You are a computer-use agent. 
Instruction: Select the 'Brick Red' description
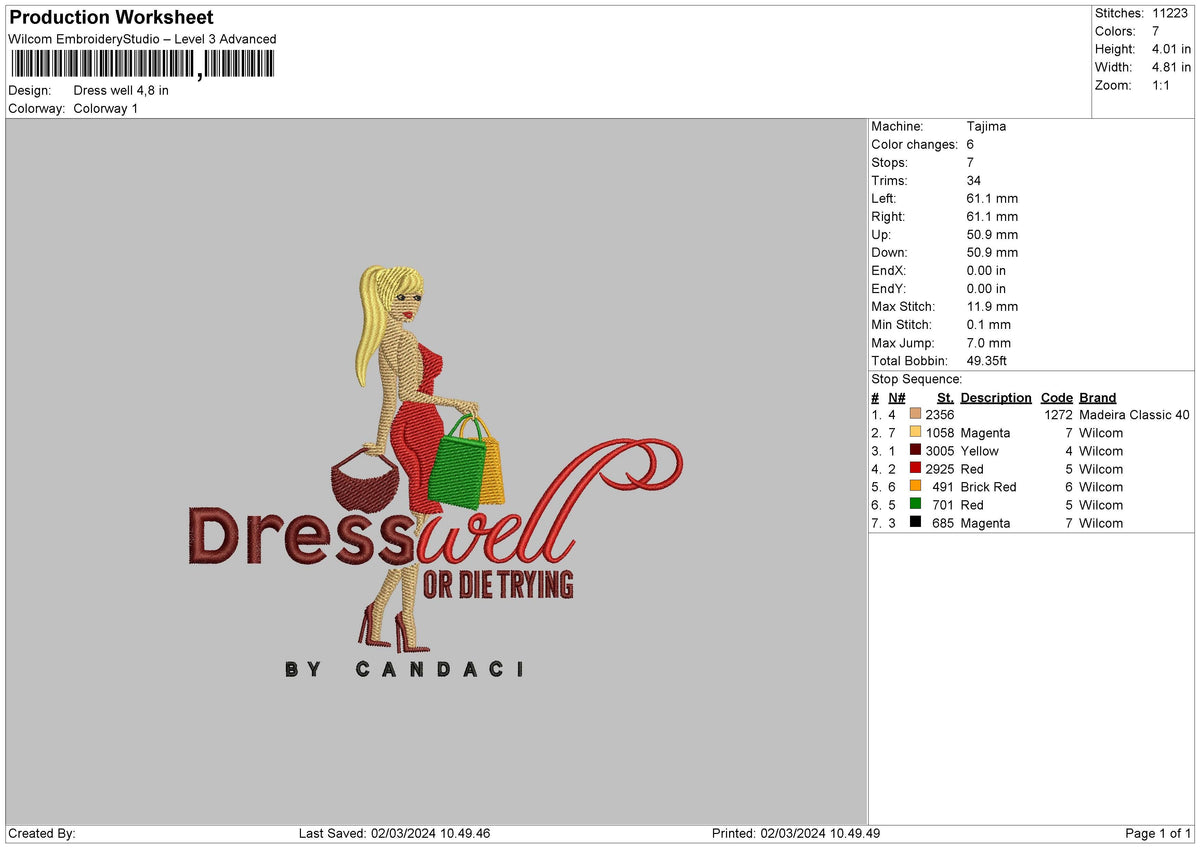click(988, 487)
